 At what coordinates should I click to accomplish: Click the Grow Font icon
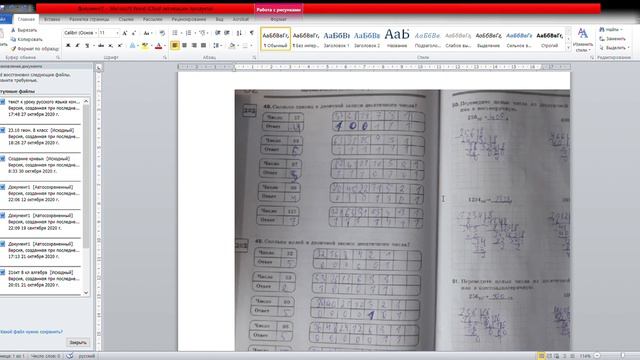(x=125, y=33)
